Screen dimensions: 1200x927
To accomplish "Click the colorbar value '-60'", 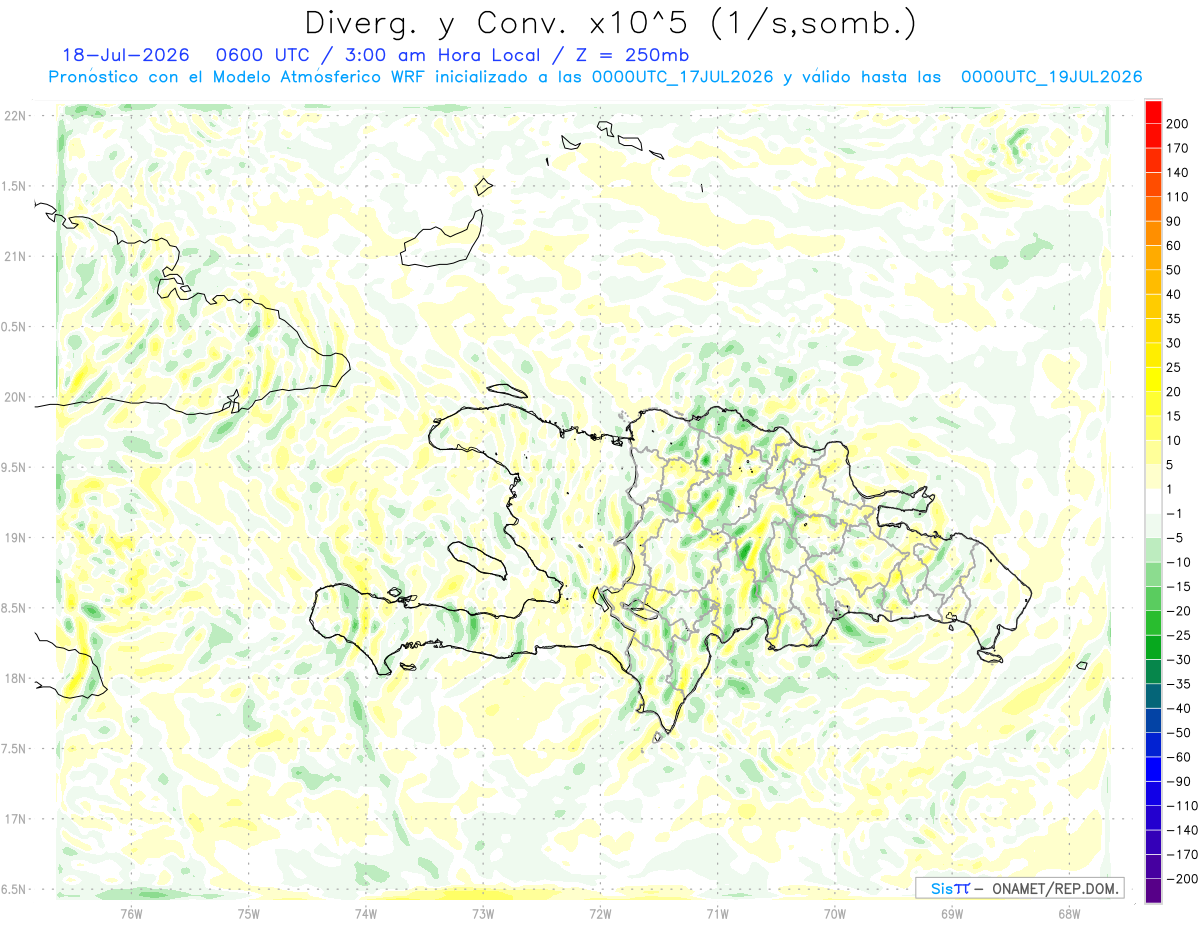I will point(1179,758).
